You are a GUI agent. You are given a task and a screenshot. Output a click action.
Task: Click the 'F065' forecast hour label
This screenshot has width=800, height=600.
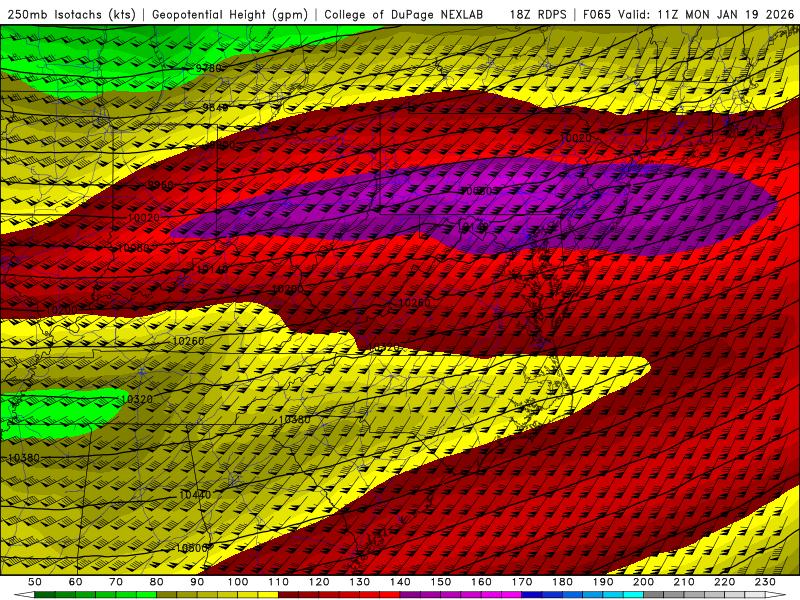pos(596,14)
